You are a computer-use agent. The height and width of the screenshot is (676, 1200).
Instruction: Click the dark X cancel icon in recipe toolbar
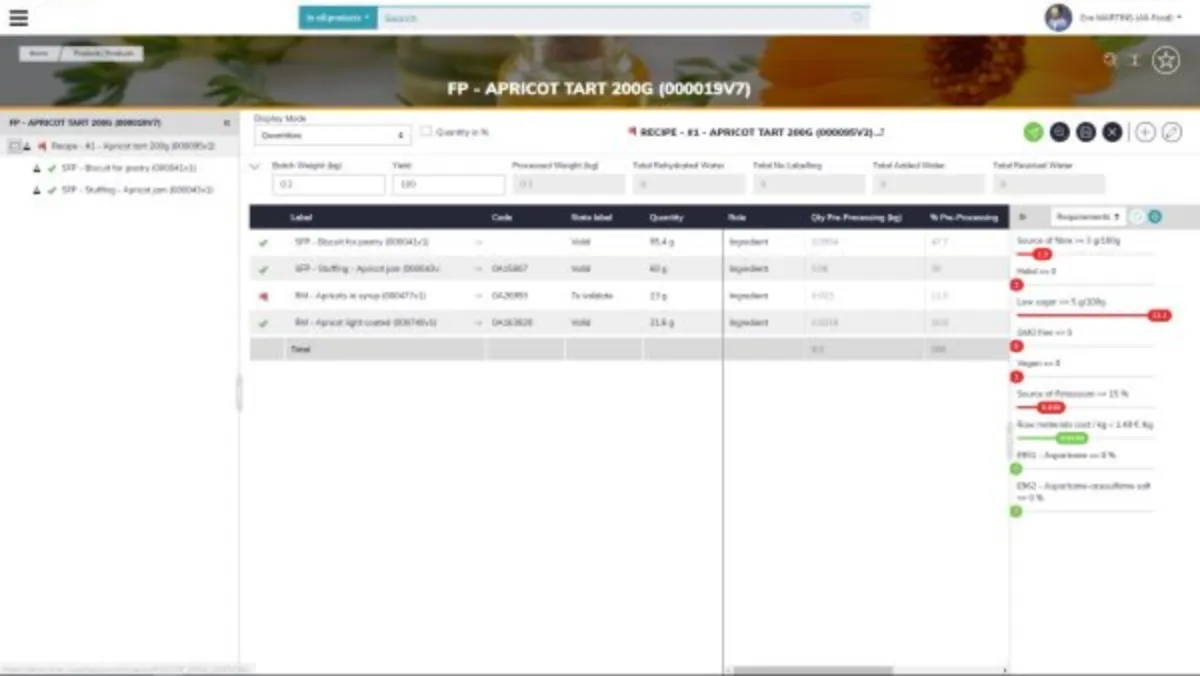[x=1112, y=132]
